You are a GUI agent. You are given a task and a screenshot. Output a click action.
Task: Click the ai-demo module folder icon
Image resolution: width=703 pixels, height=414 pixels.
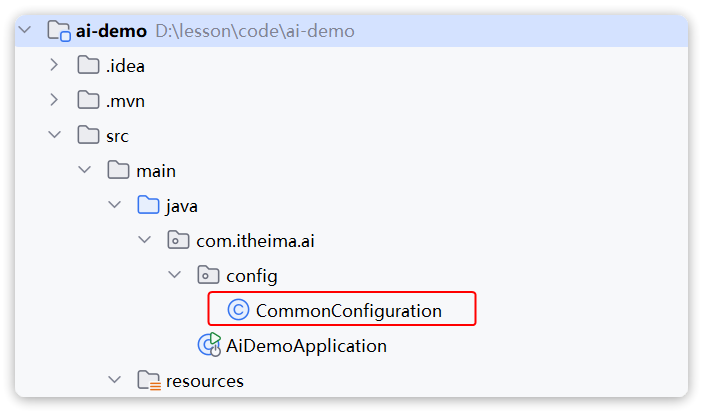click(59, 31)
